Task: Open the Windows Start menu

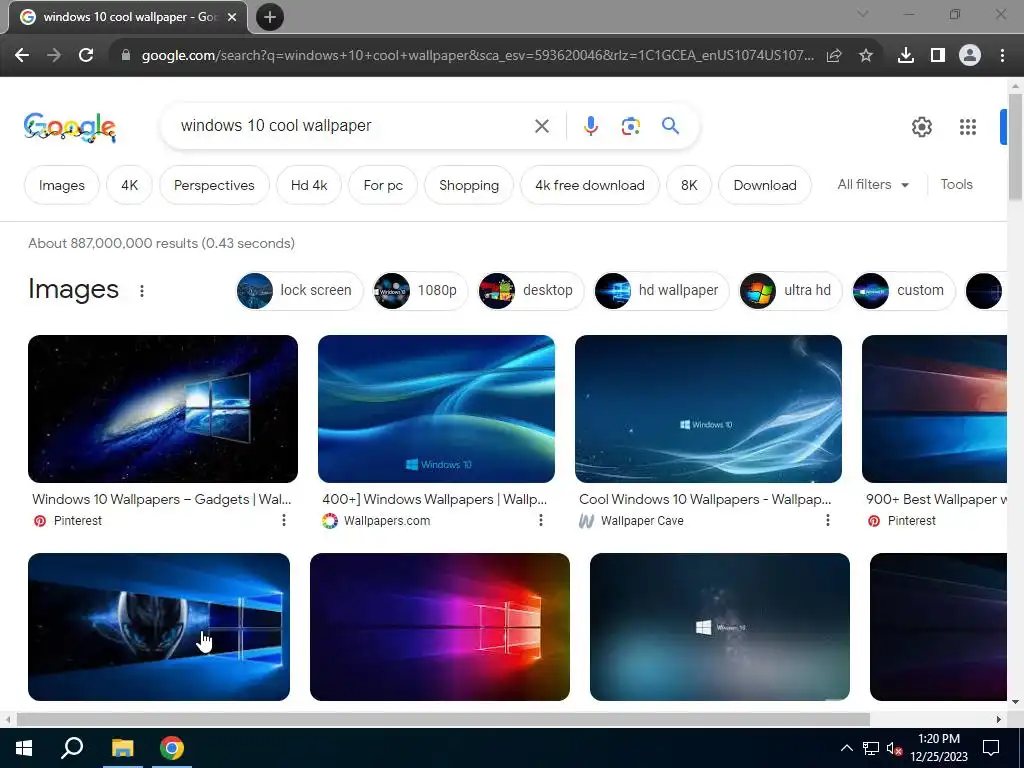Action: tap(24, 748)
